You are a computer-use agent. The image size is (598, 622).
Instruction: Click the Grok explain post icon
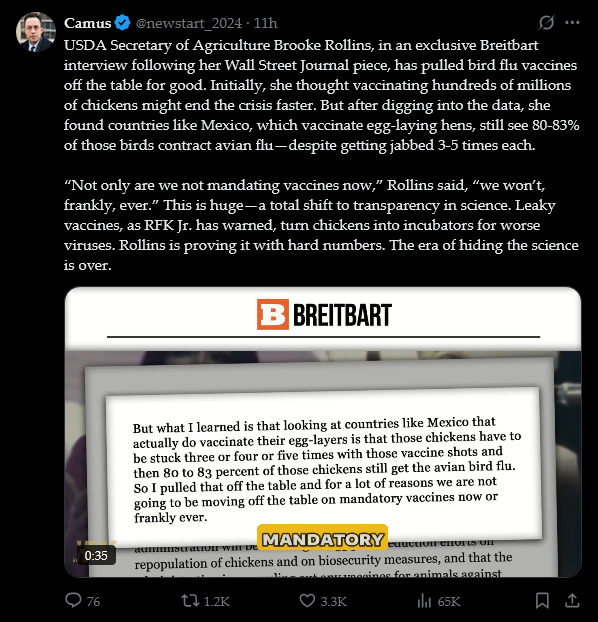[x=546, y=23]
